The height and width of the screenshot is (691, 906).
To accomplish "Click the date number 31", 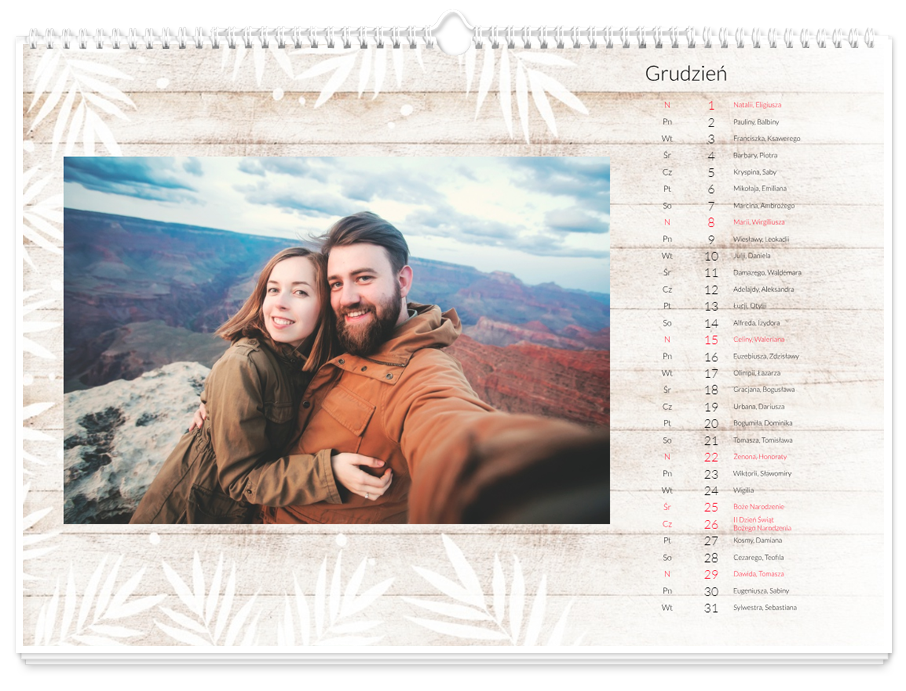I will (x=711, y=608).
